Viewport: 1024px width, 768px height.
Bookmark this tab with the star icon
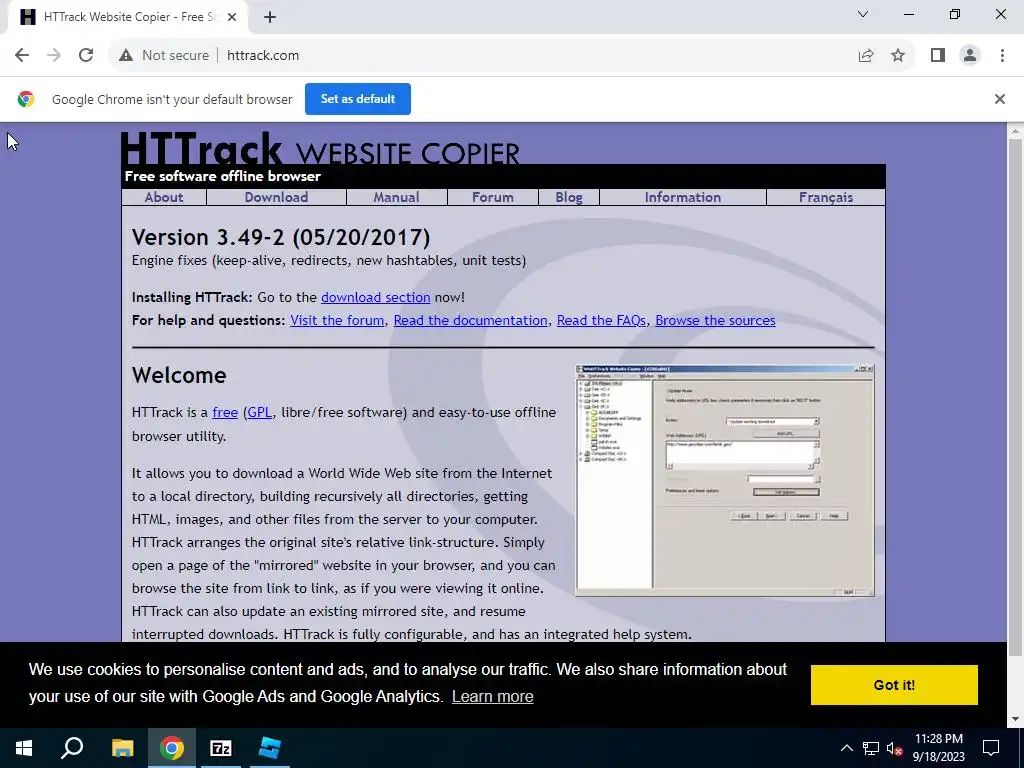coord(898,56)
